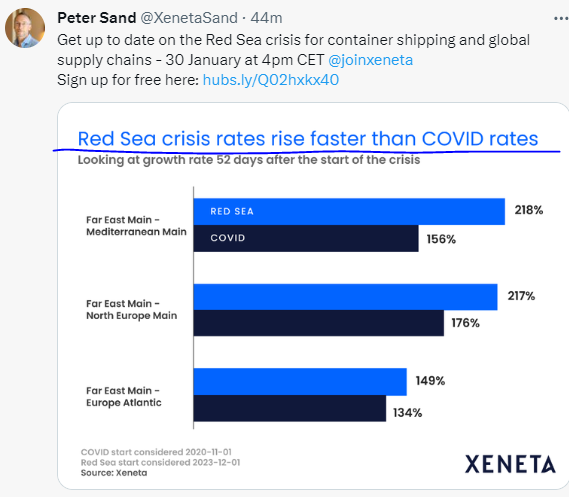Click the 134% Europe Atlantic dark bar
This screenshot has height=497, width=569.
(x=290, y=408)
